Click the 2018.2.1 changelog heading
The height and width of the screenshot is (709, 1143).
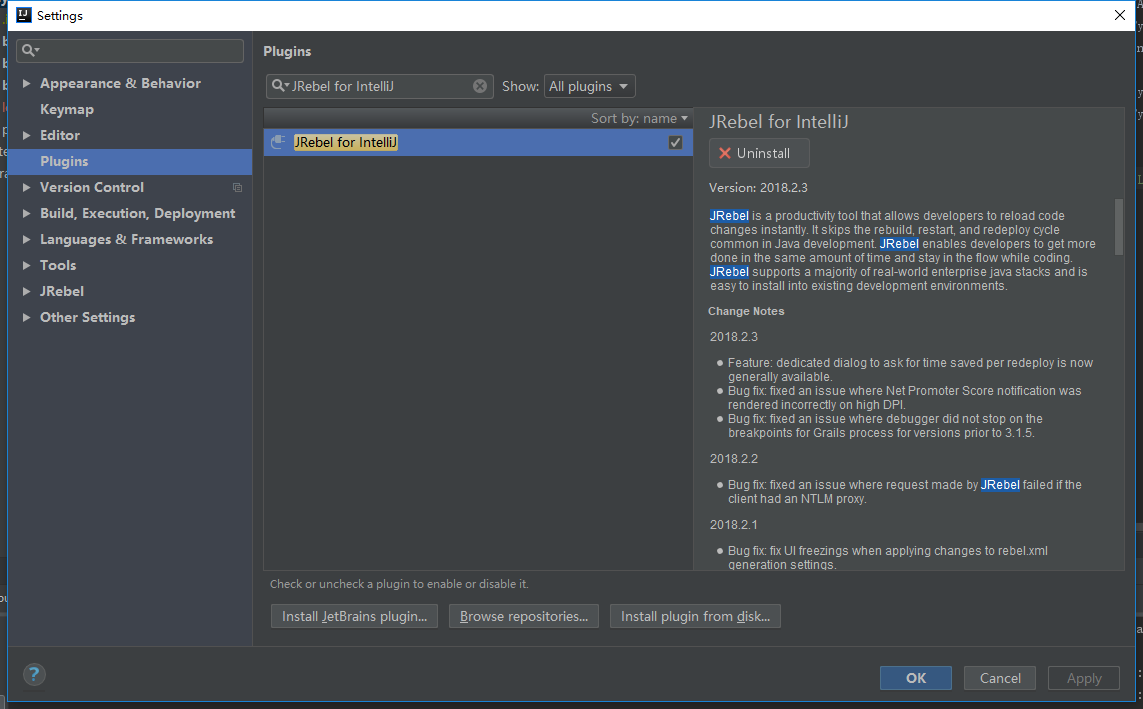(734, 525)
